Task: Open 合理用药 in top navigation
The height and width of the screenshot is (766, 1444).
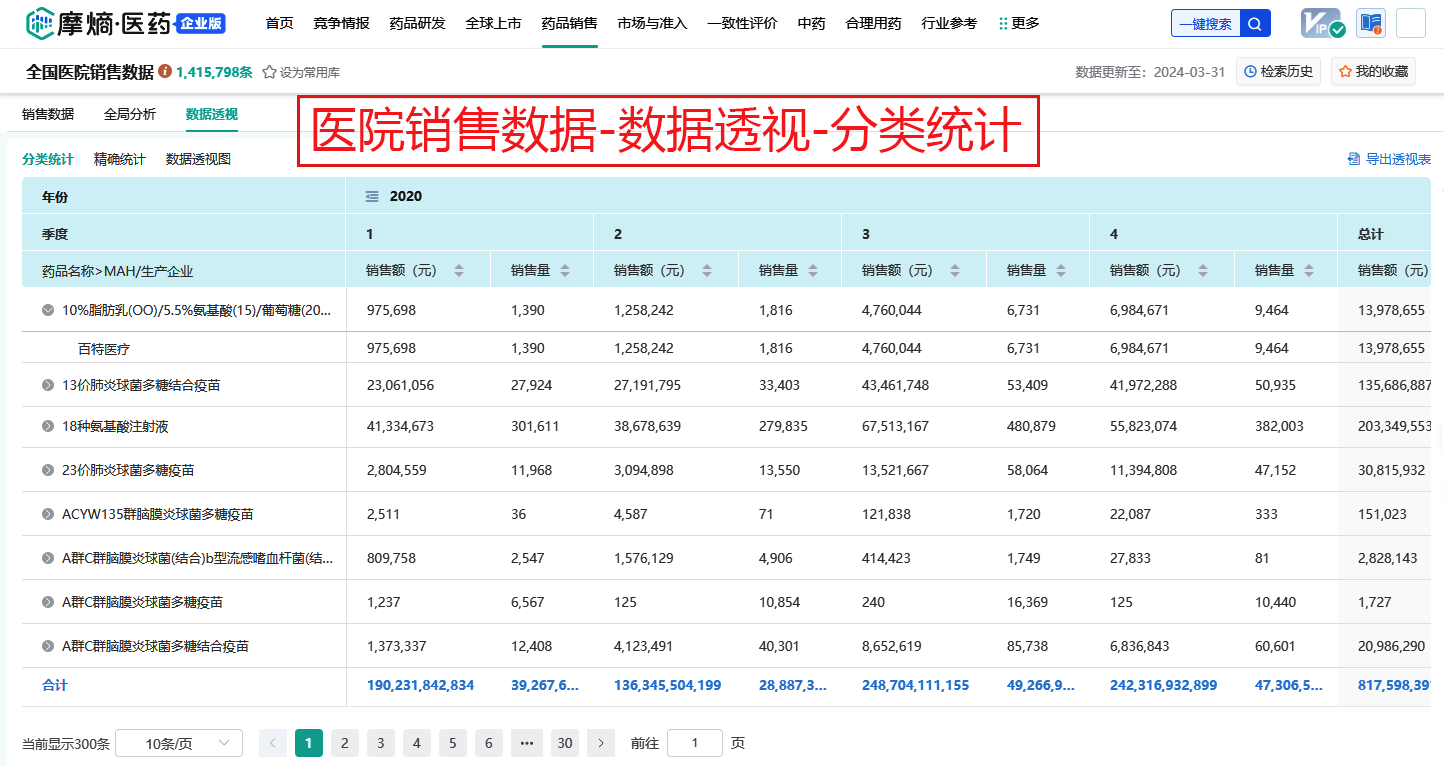Action: (x=873, y=23)
